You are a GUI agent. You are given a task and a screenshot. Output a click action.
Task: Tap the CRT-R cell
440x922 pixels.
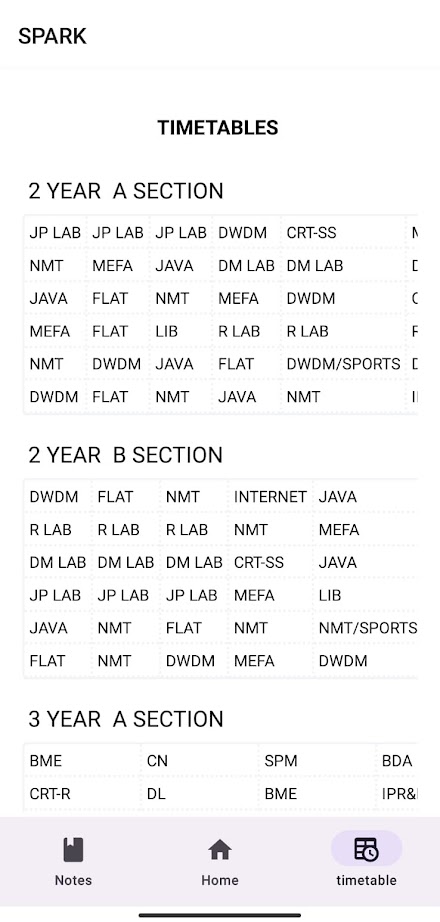click(x=50, y=794)
